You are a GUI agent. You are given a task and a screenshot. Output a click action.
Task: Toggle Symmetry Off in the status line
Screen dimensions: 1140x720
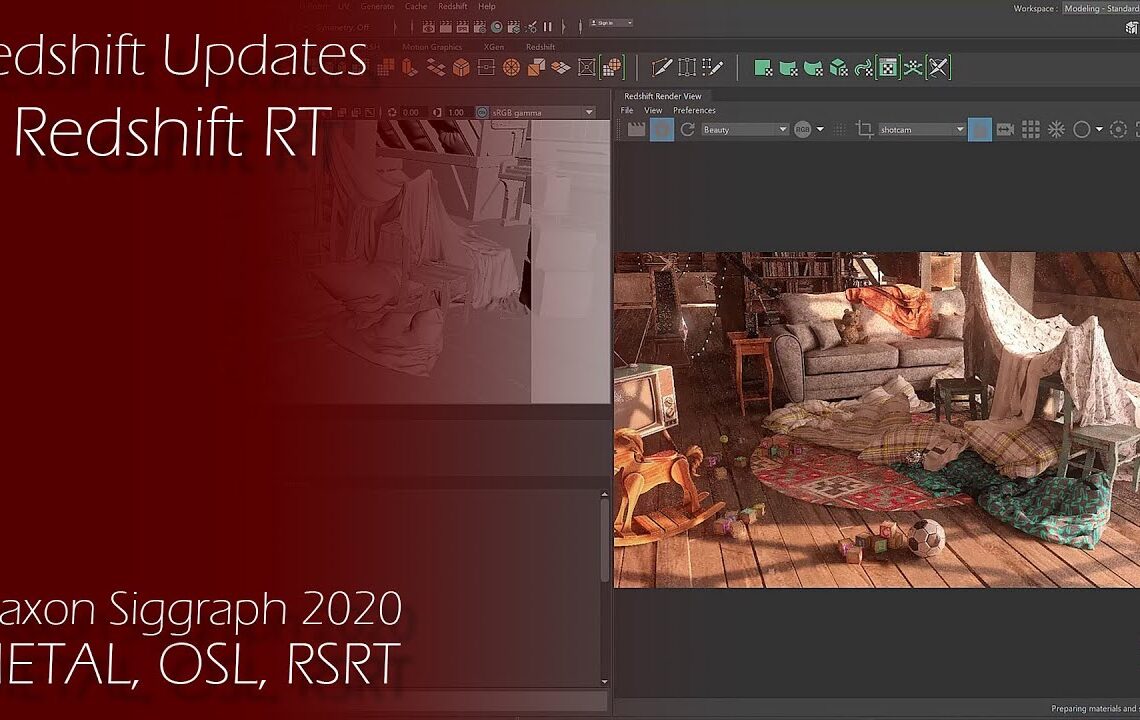pos(339,26)
